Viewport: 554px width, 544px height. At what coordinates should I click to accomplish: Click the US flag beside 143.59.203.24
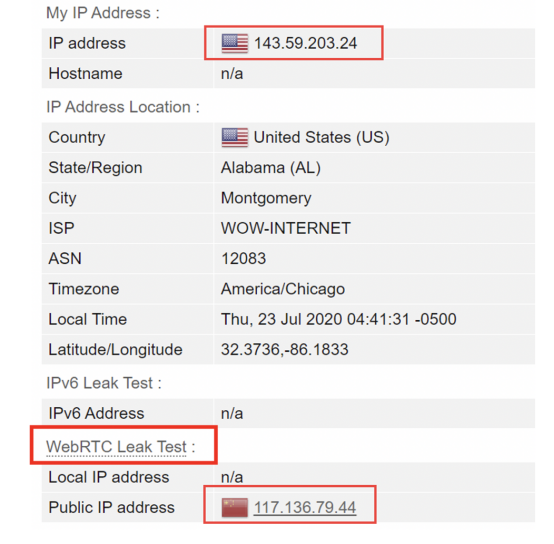(x=235, y=43)
